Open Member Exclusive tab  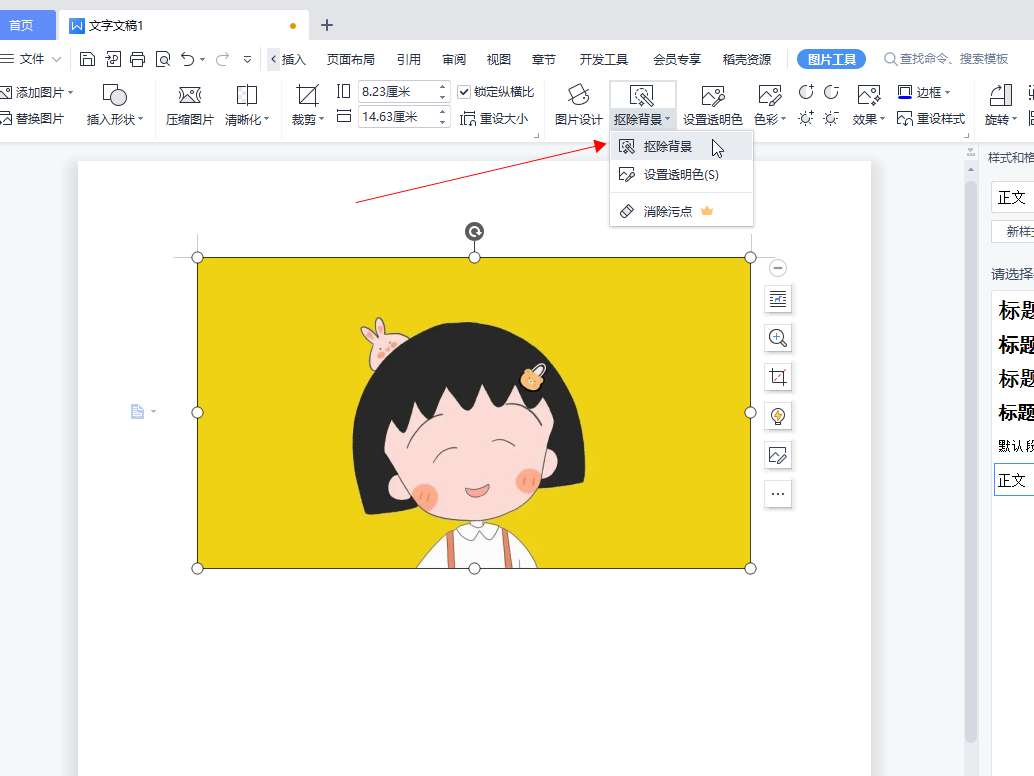677,59
